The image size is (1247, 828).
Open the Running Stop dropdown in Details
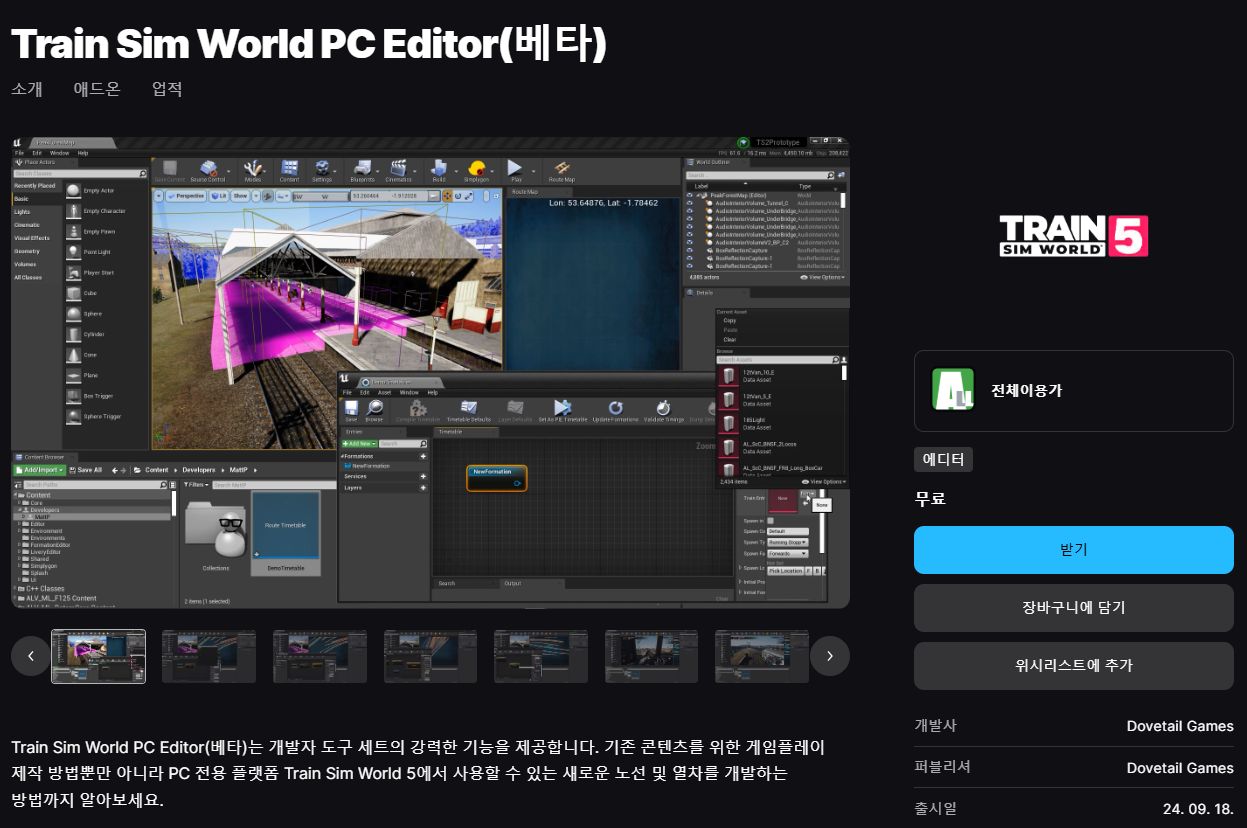(788, 542)
